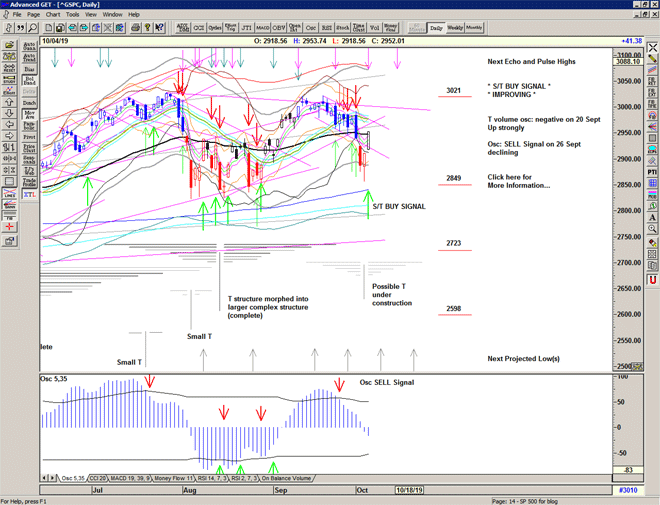Click the PTI button on right panel
Screen dimensions: 660x505
tap(651, 172)
